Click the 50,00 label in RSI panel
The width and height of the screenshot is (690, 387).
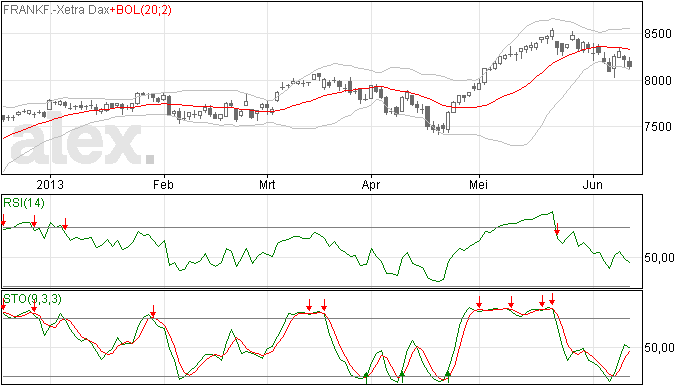[x=659, y=258]
